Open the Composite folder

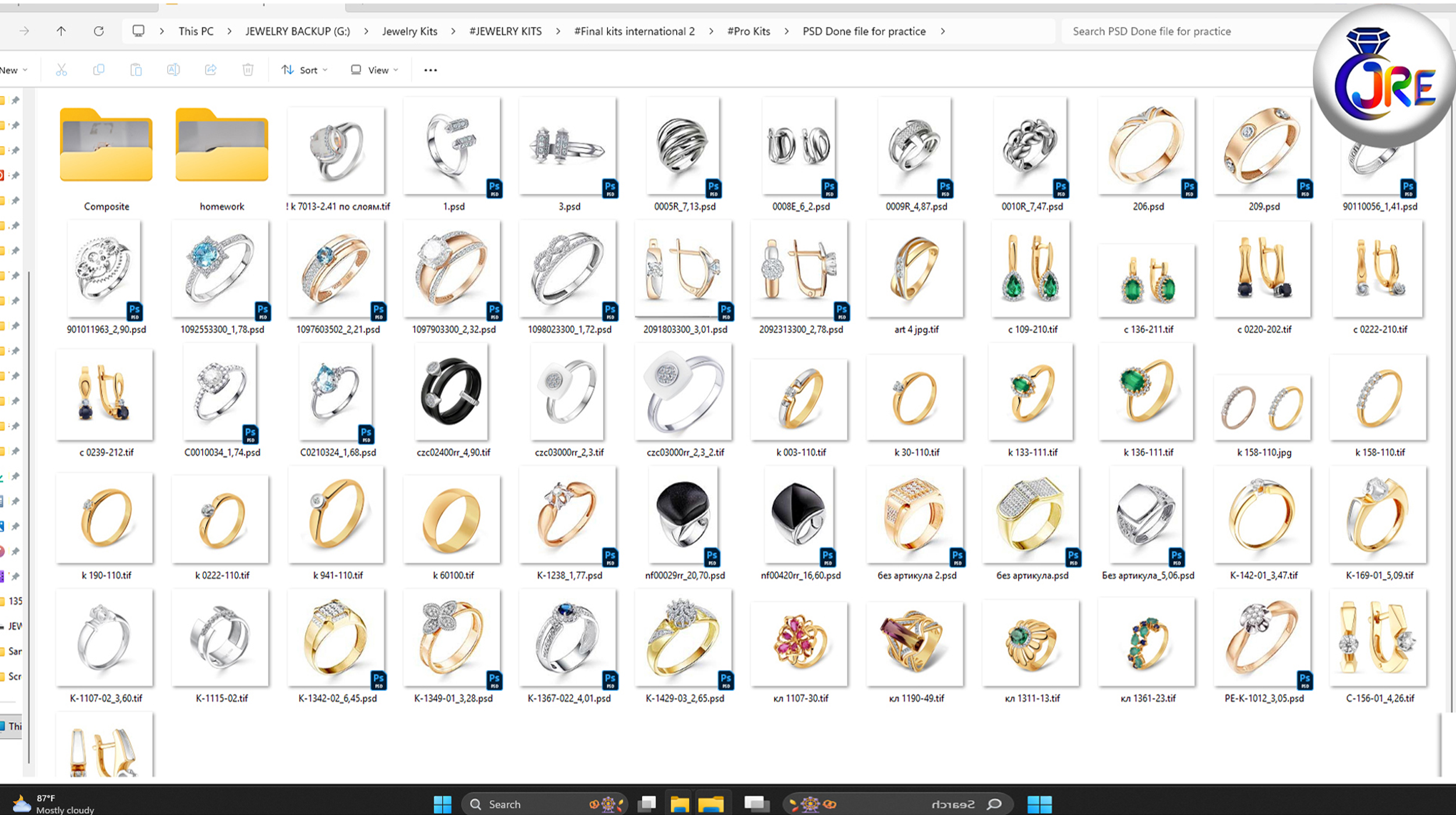[x=106, y=144]
